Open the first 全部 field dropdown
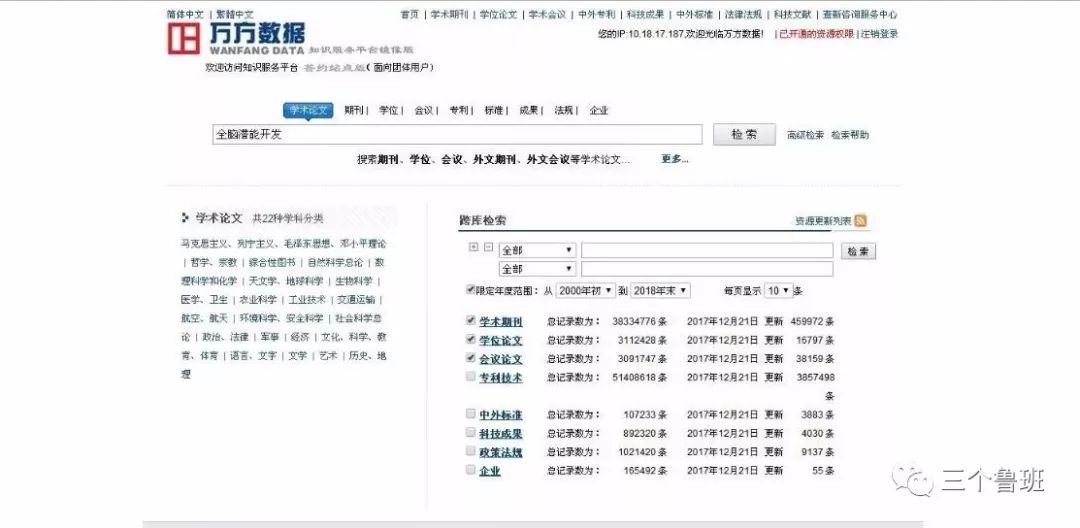 pos(537,250)
